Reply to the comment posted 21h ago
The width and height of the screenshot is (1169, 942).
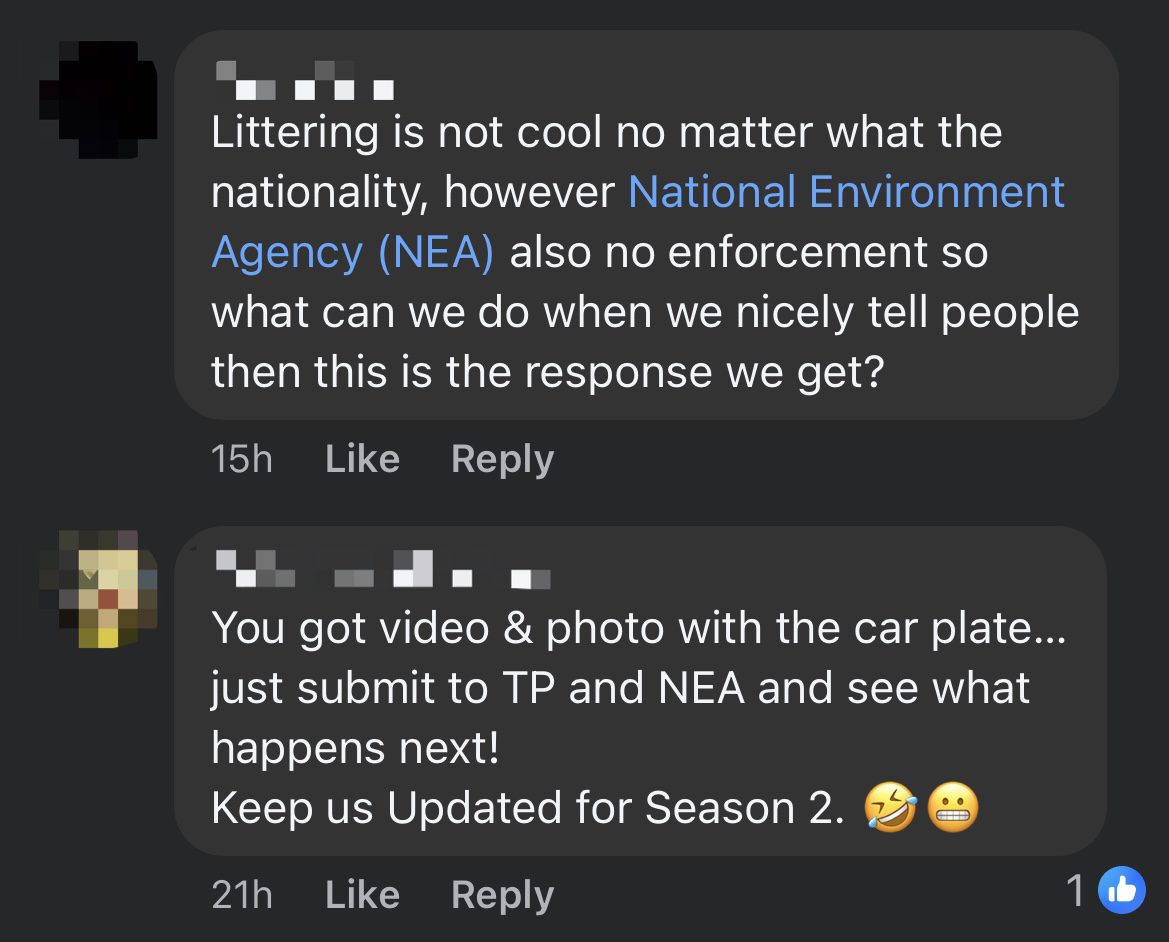click(502, 894)
